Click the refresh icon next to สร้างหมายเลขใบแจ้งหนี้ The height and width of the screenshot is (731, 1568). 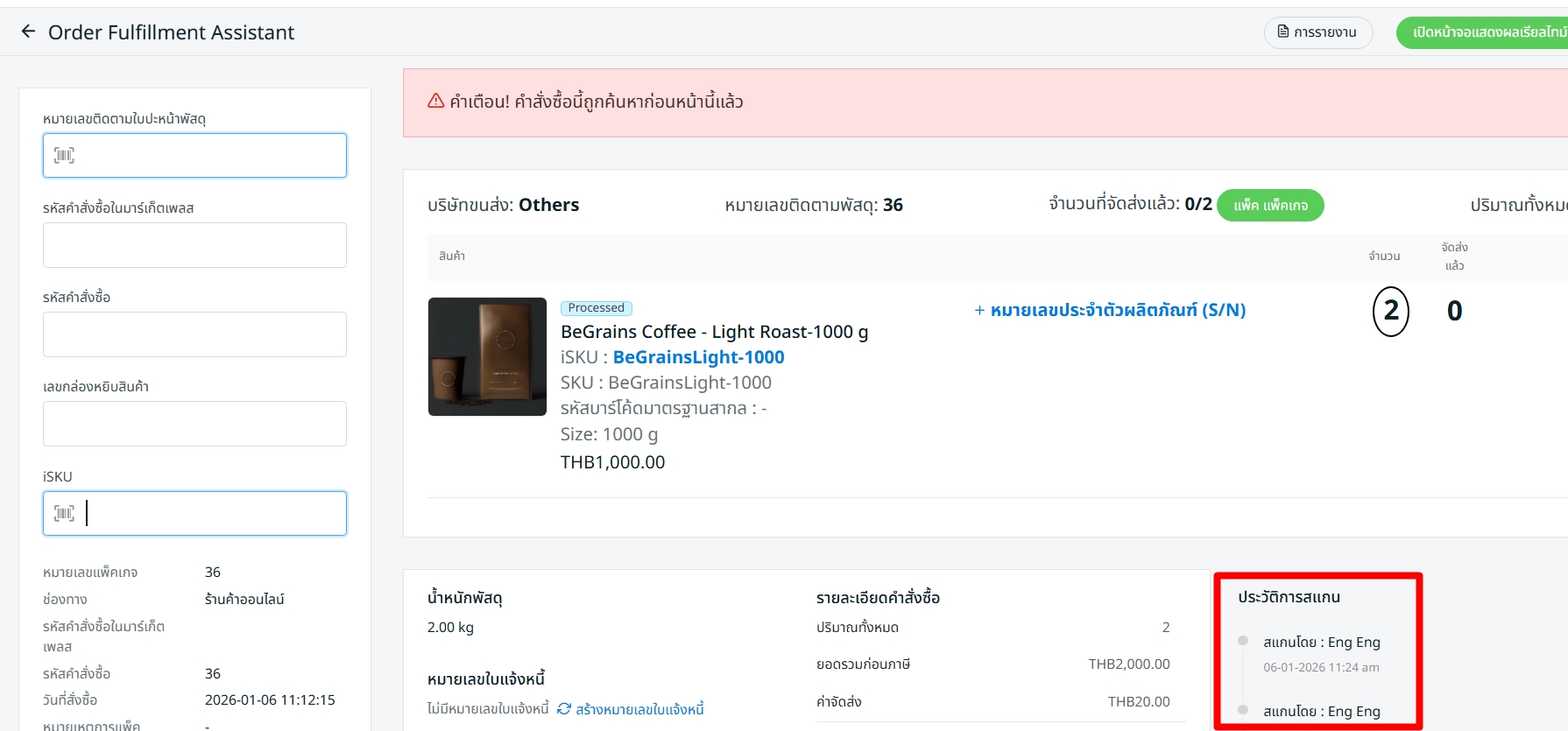click(564, 708)
